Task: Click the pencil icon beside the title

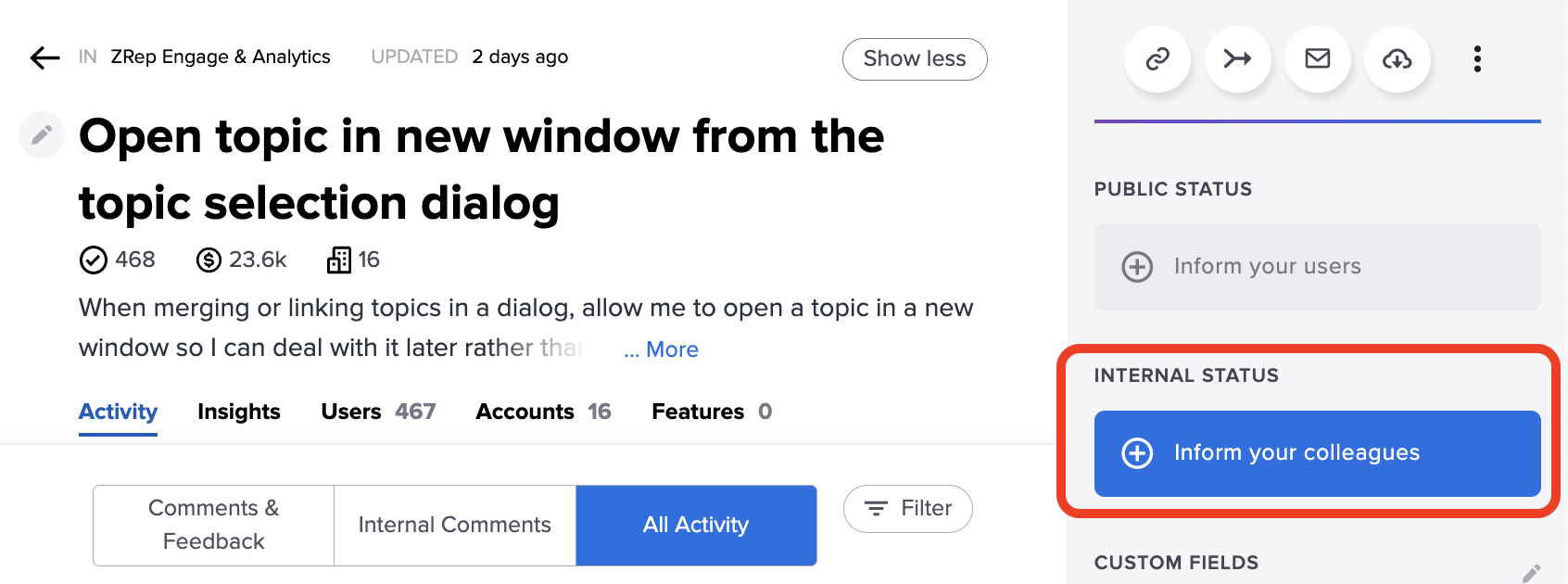Action: point(42,135)
